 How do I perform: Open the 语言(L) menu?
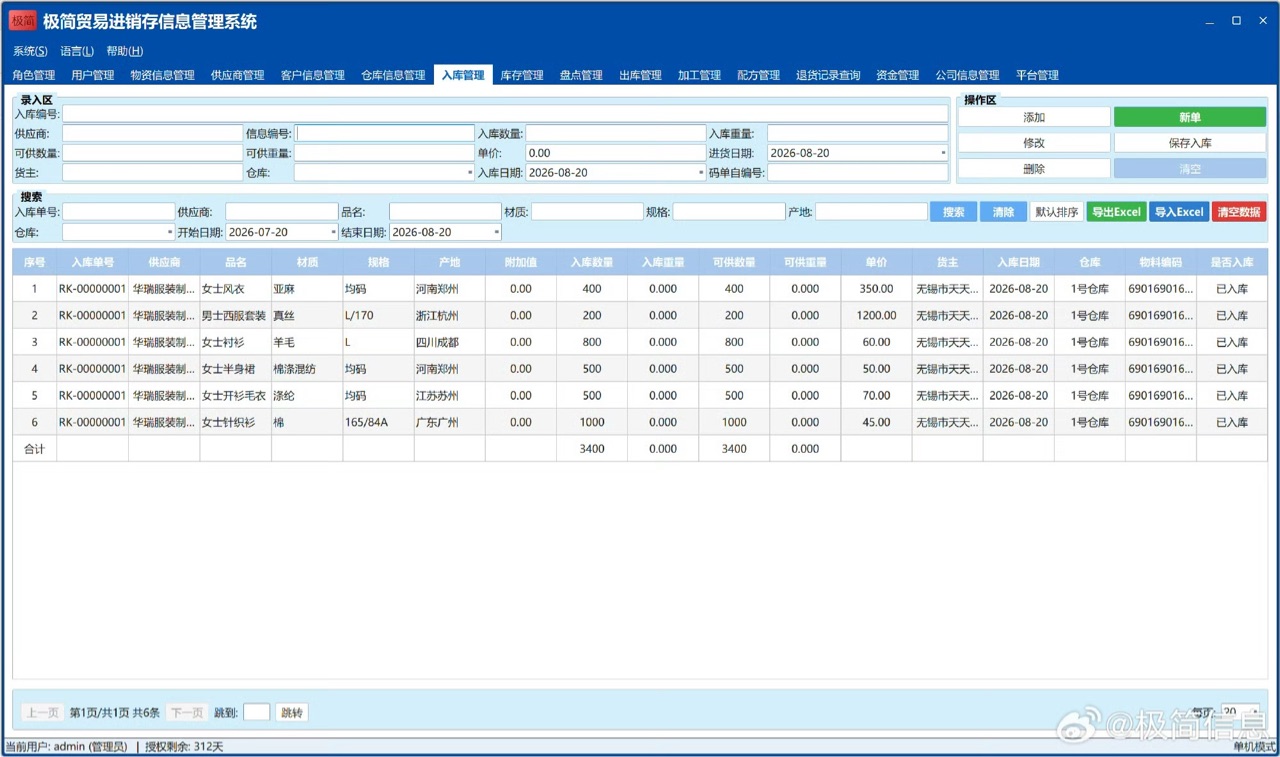click(77, 51)
